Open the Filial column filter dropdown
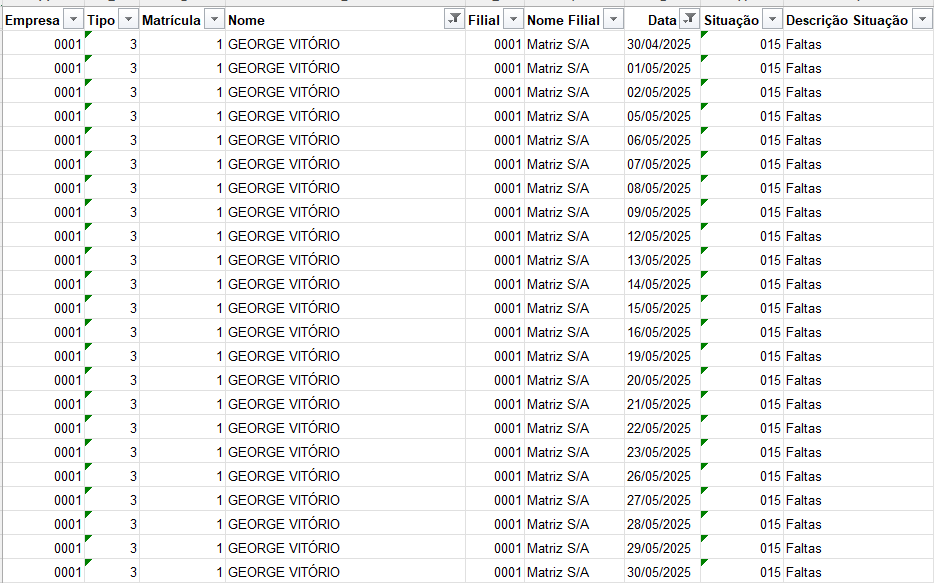This screenshot has width=934, height=583. [513, 20]
